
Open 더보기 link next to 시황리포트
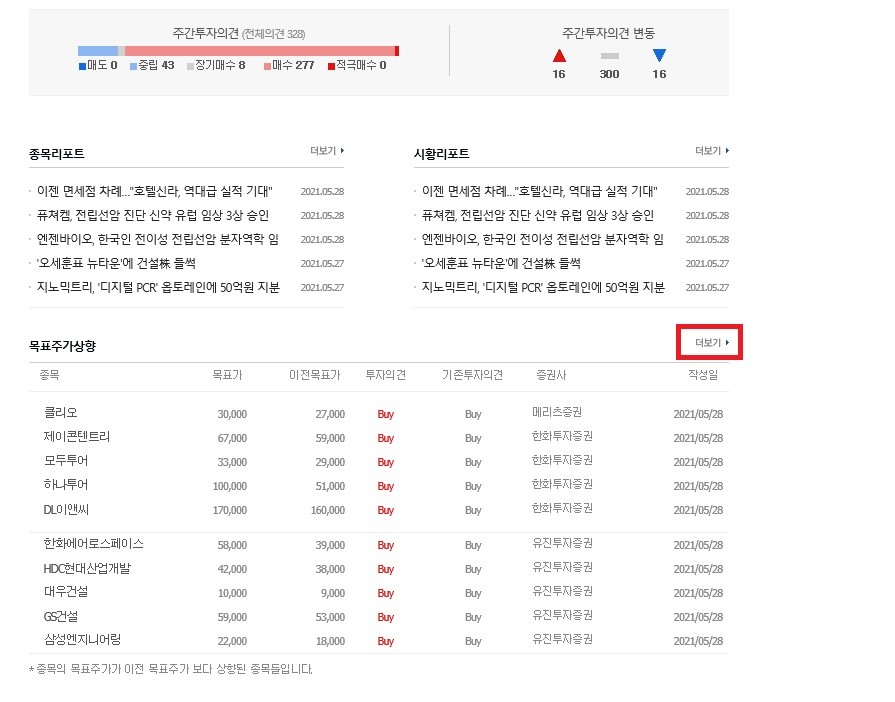(x=712, y=151)
